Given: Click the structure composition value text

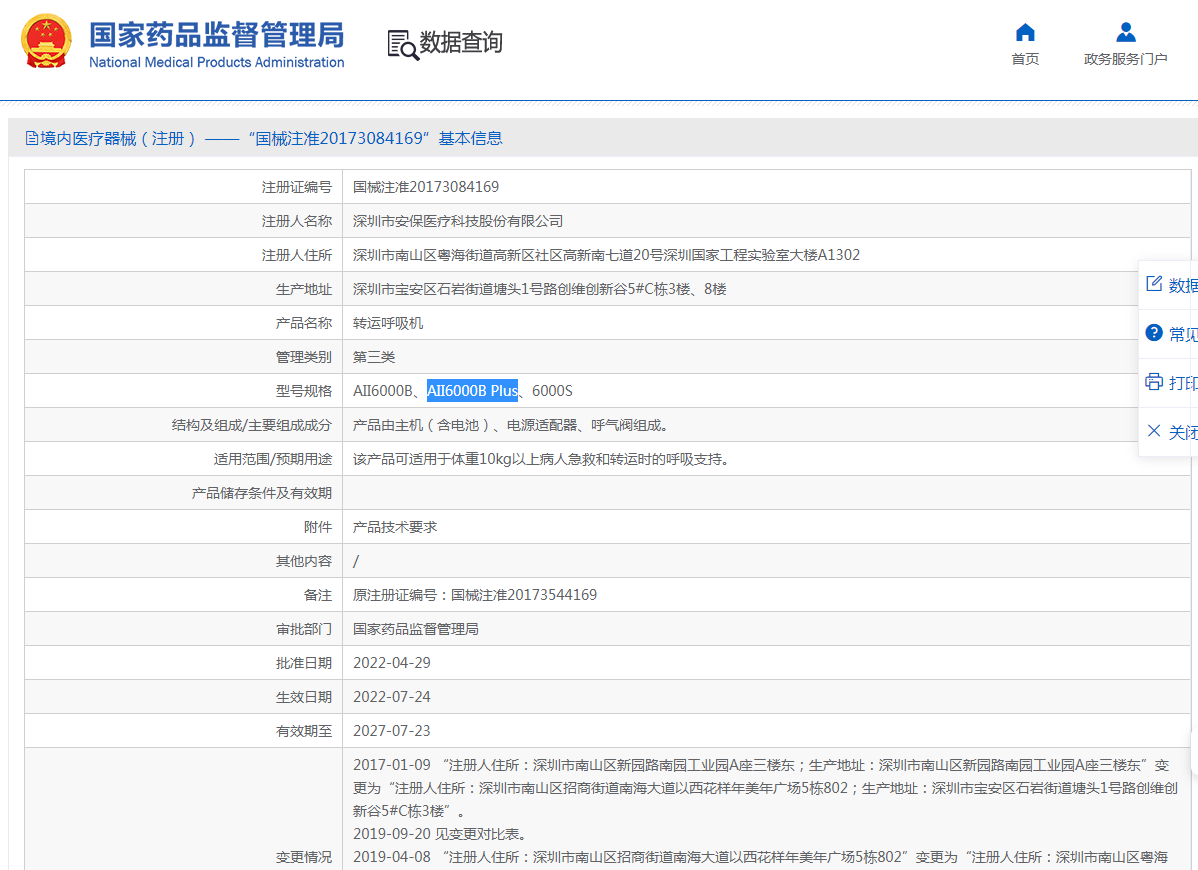Looking at the screenshot, I should 510,425.
